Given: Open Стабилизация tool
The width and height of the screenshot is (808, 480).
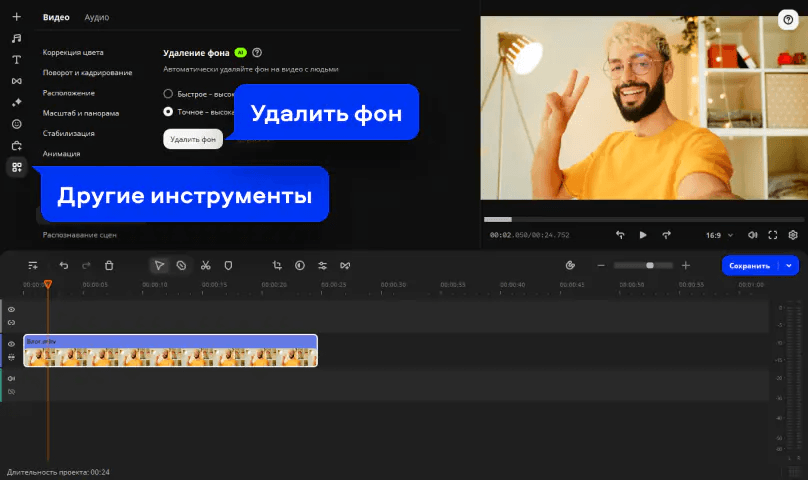Looking at the screenshot, I should [69, 134].
